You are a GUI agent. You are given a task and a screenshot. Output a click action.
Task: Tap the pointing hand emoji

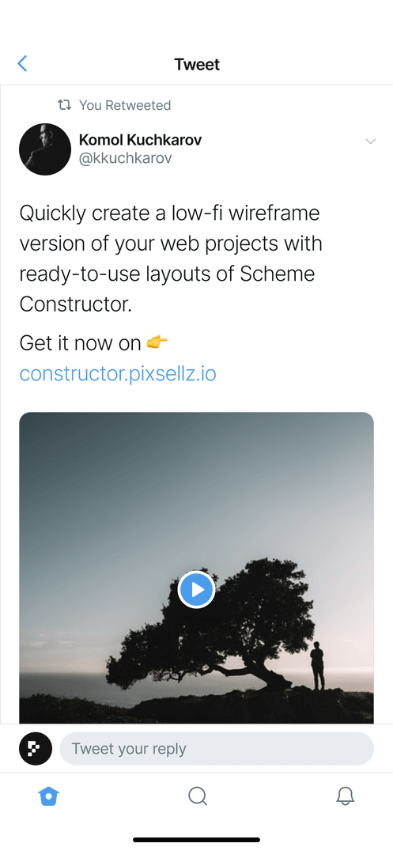157,342
